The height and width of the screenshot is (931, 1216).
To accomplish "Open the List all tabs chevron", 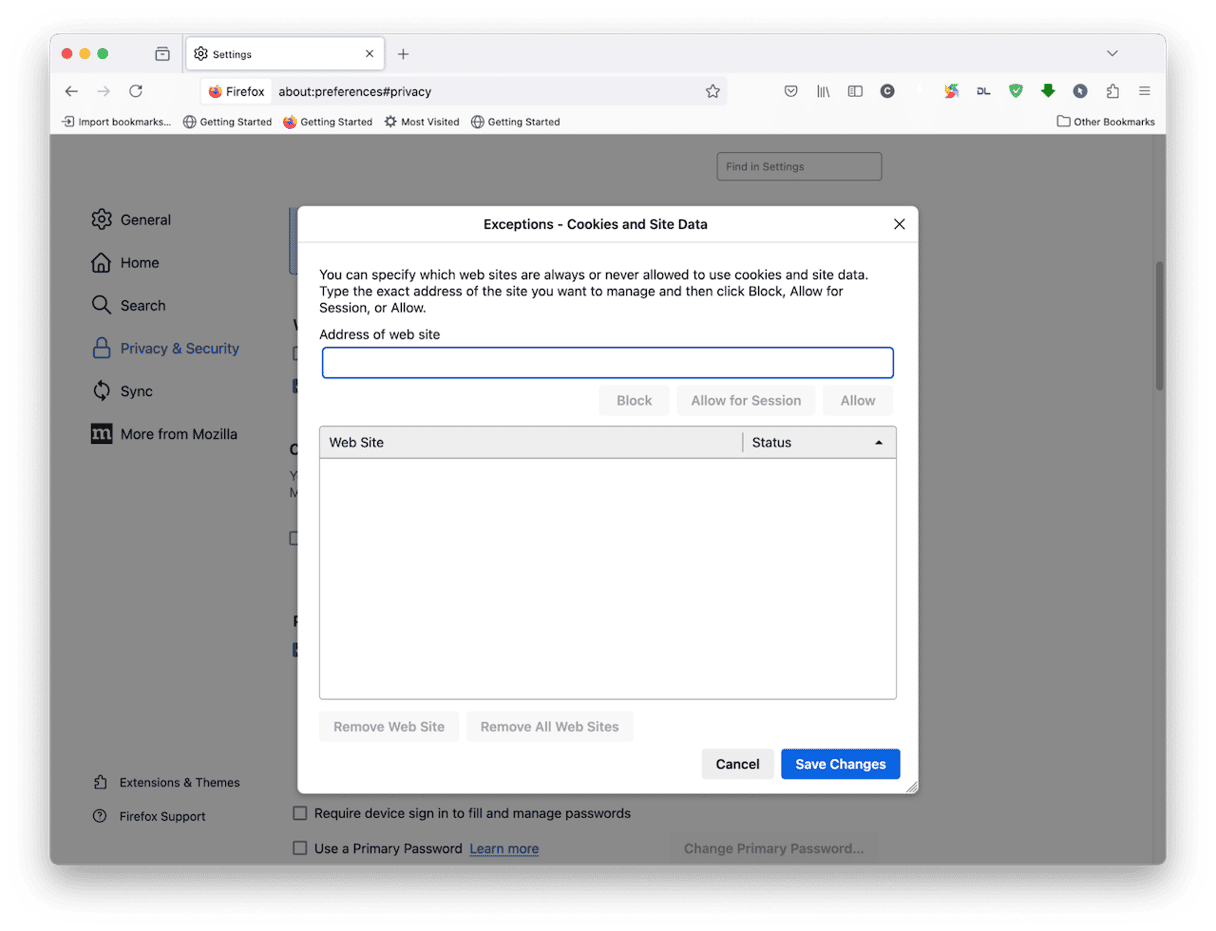I will coord(1112,53).
